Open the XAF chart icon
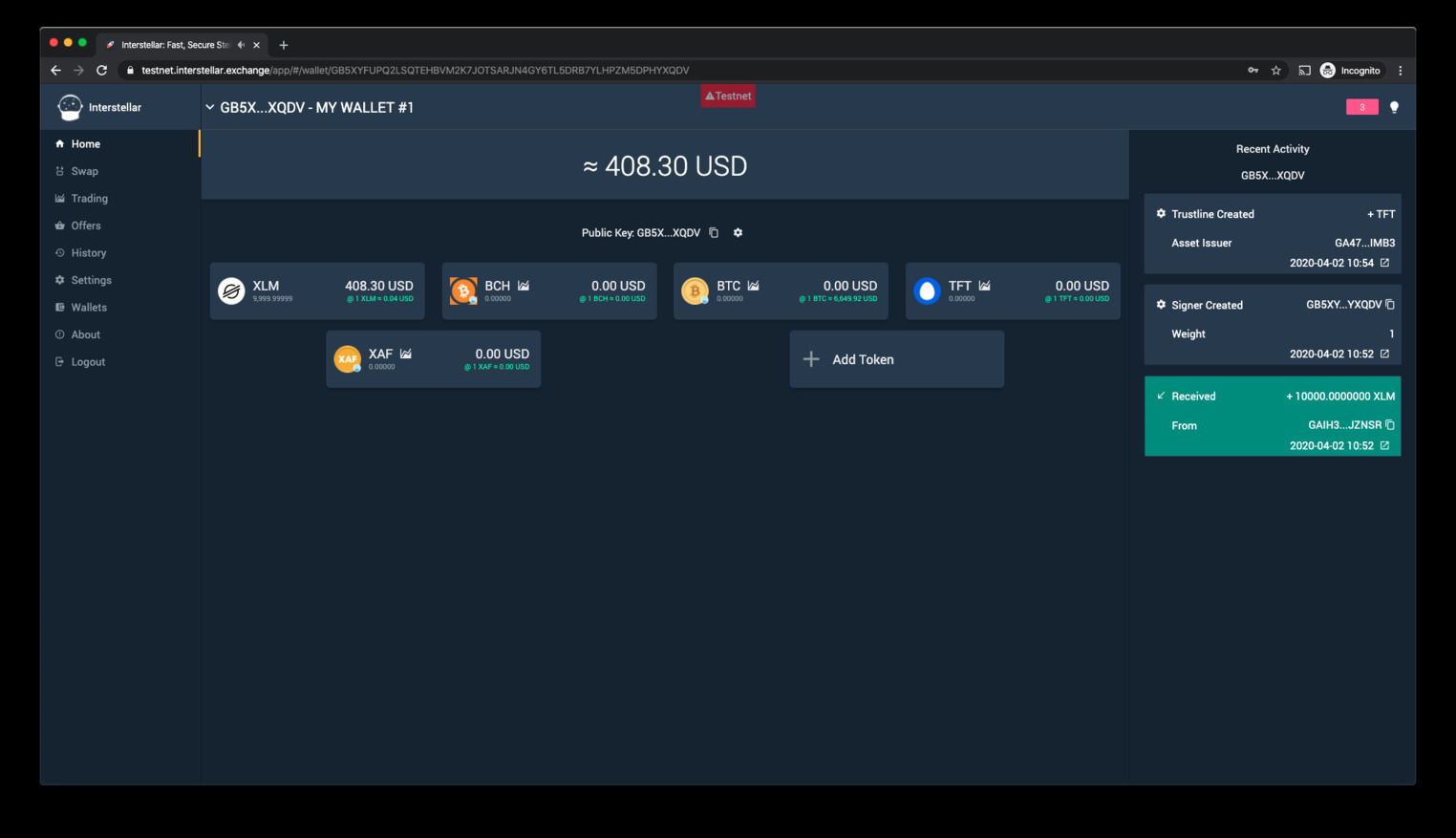Image resolution: width=1456 pixels, height=838 pixels. pos(406,354)
